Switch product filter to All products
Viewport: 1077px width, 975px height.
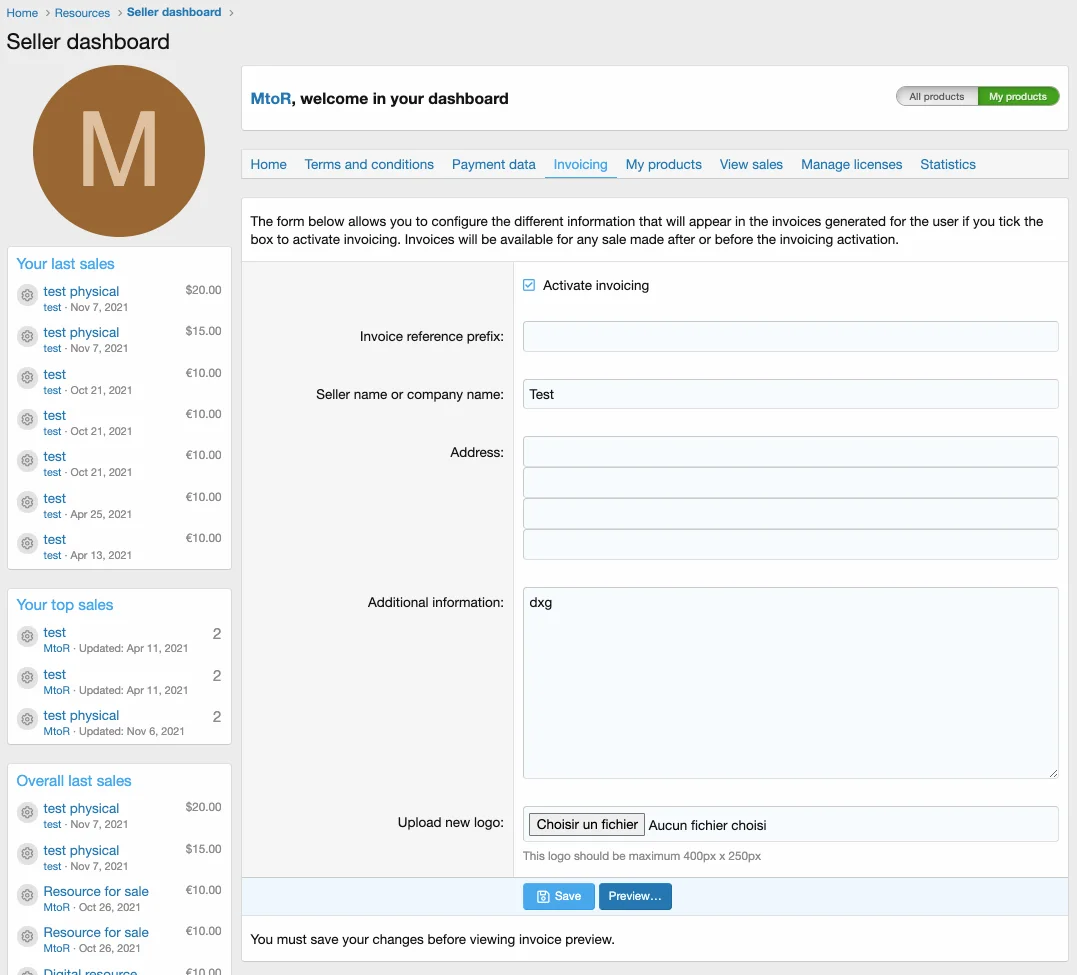(x=936, y=97)
